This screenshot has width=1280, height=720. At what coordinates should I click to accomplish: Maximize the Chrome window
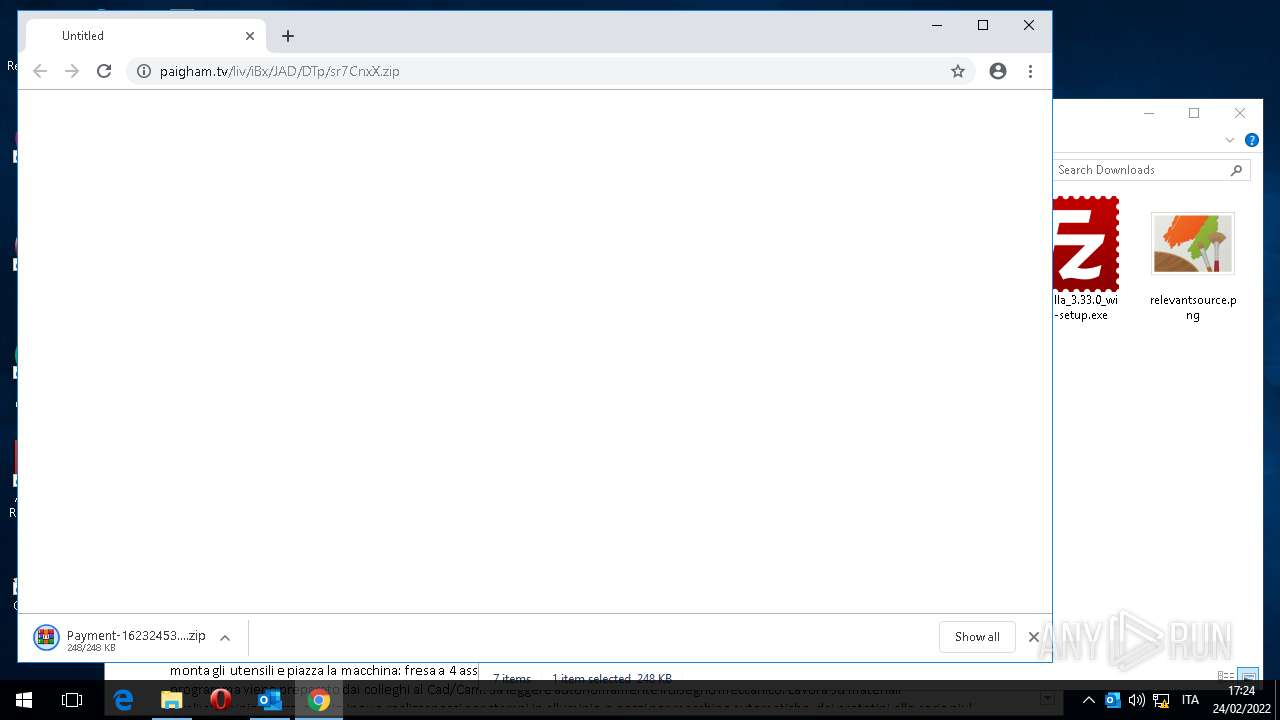coord(983,25)
